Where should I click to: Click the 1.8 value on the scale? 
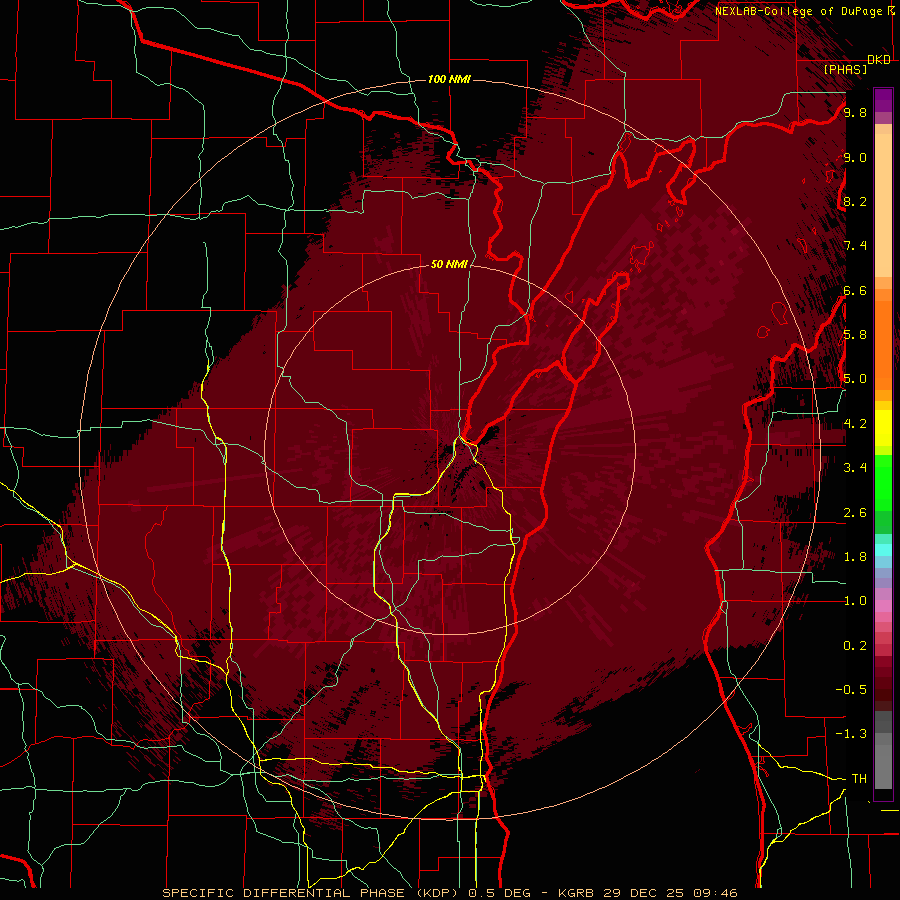(x=855, y=556)
